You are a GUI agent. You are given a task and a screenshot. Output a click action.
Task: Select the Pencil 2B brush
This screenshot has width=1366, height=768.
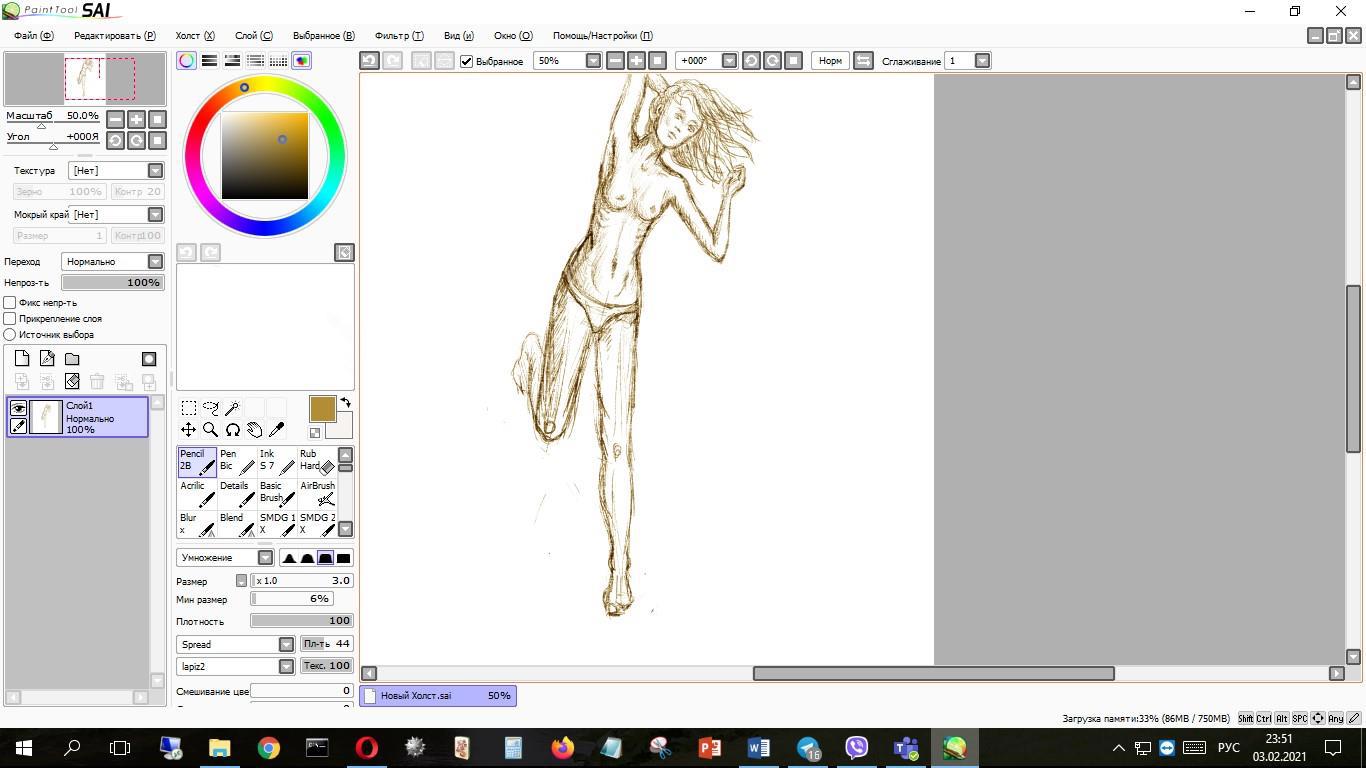[197, 461]
